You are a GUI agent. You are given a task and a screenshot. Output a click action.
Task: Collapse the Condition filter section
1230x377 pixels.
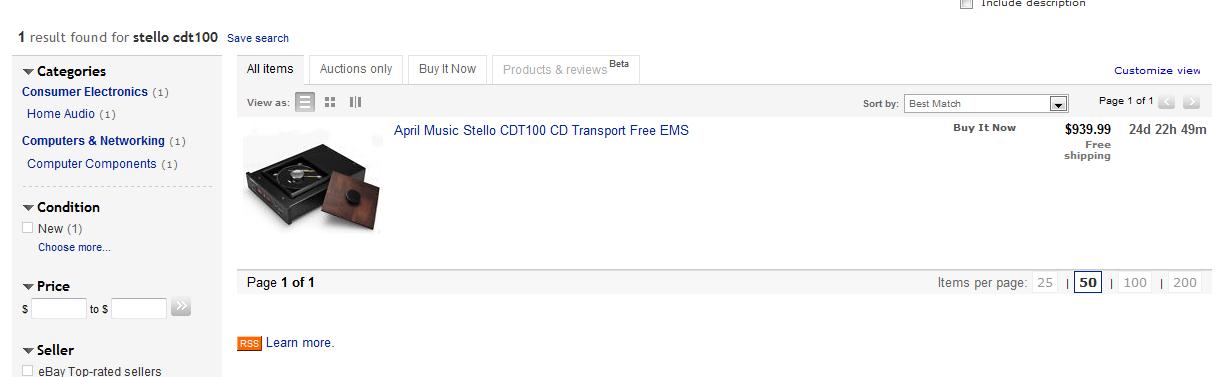coord(28,208)
